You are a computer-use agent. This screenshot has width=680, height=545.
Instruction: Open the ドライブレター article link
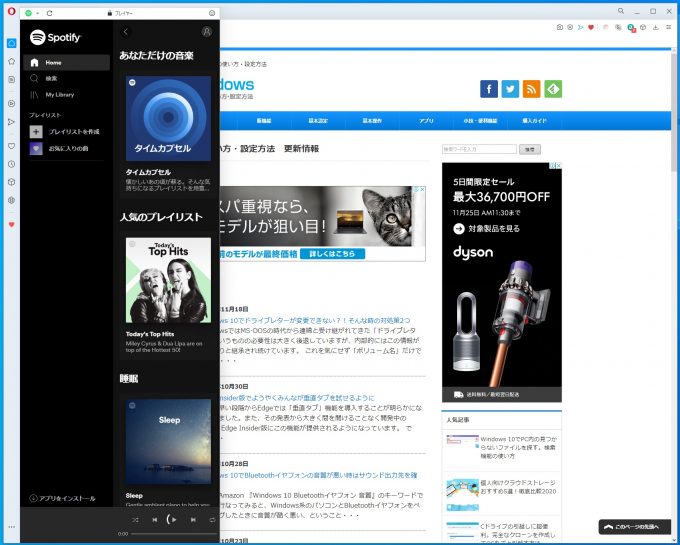click(x=315, y=320)
